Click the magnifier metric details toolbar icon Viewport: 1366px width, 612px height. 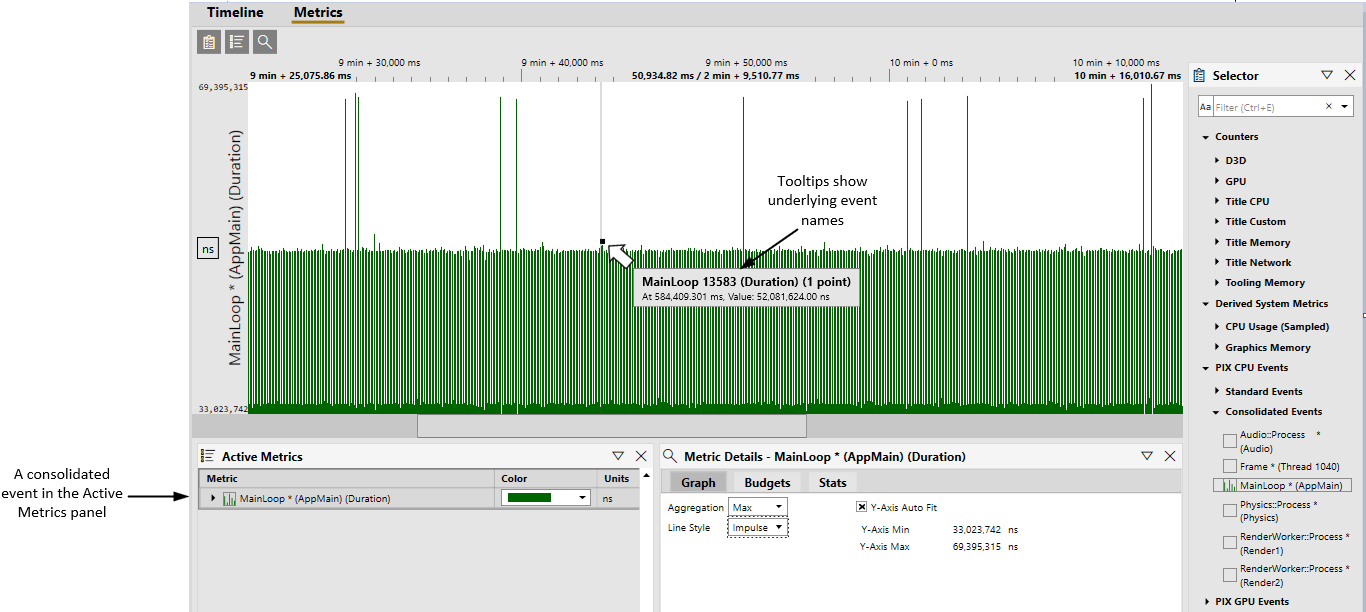(265, 42)
